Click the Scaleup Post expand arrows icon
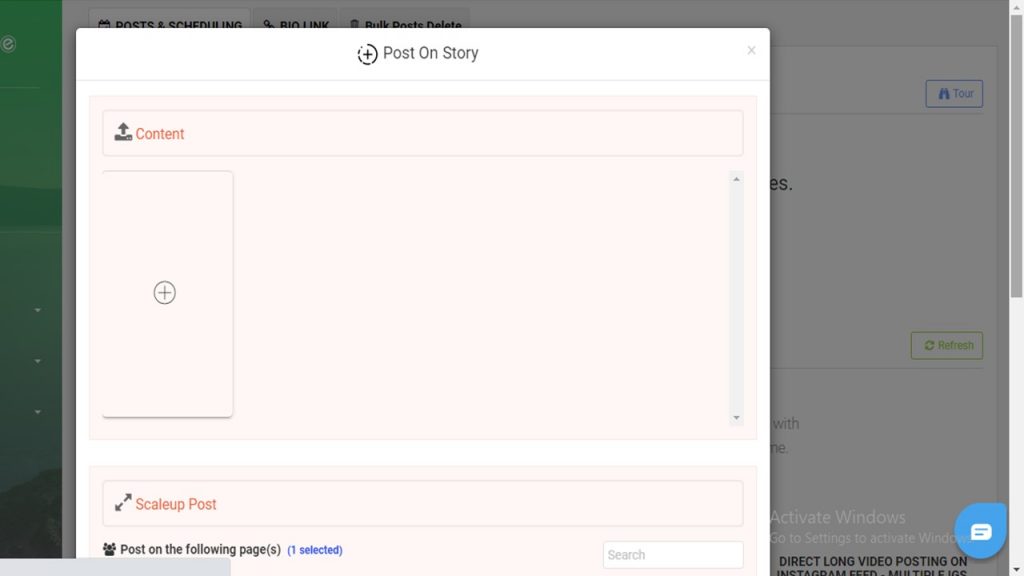The height and width of the screenshot is (576, 1024). tap(123, 502)
